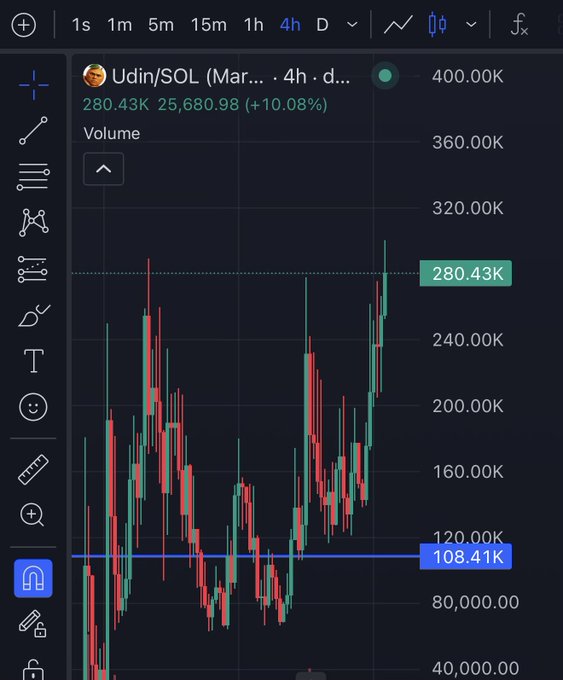Click the 400.00K price axis label

point(468,77)
